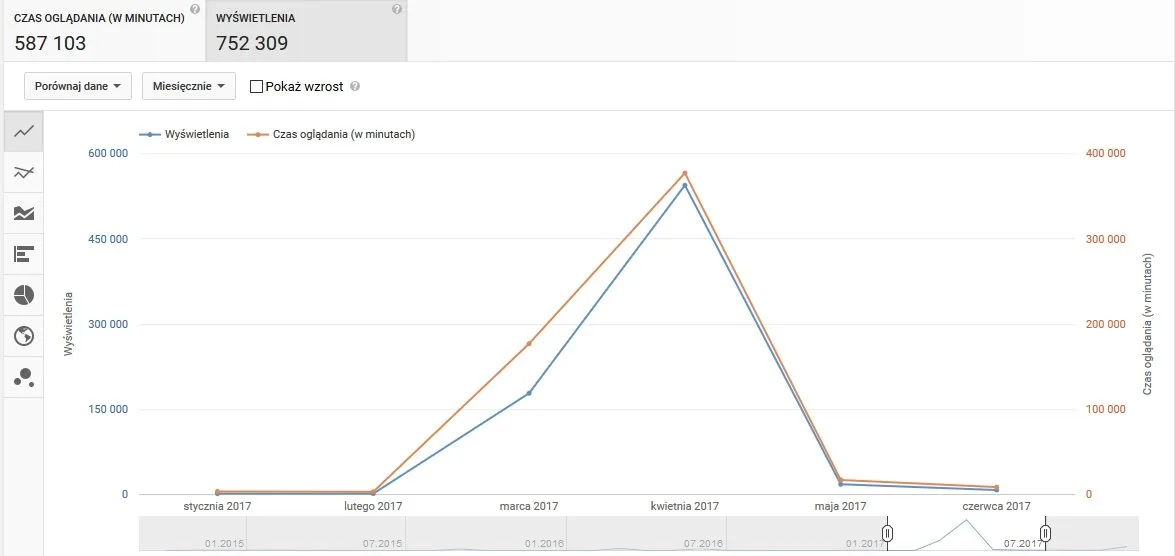Click the kwietnia 2017 peak data point
Image resolution: width=1175 pixels, height=556 pixels.
(x=685, y=173)
